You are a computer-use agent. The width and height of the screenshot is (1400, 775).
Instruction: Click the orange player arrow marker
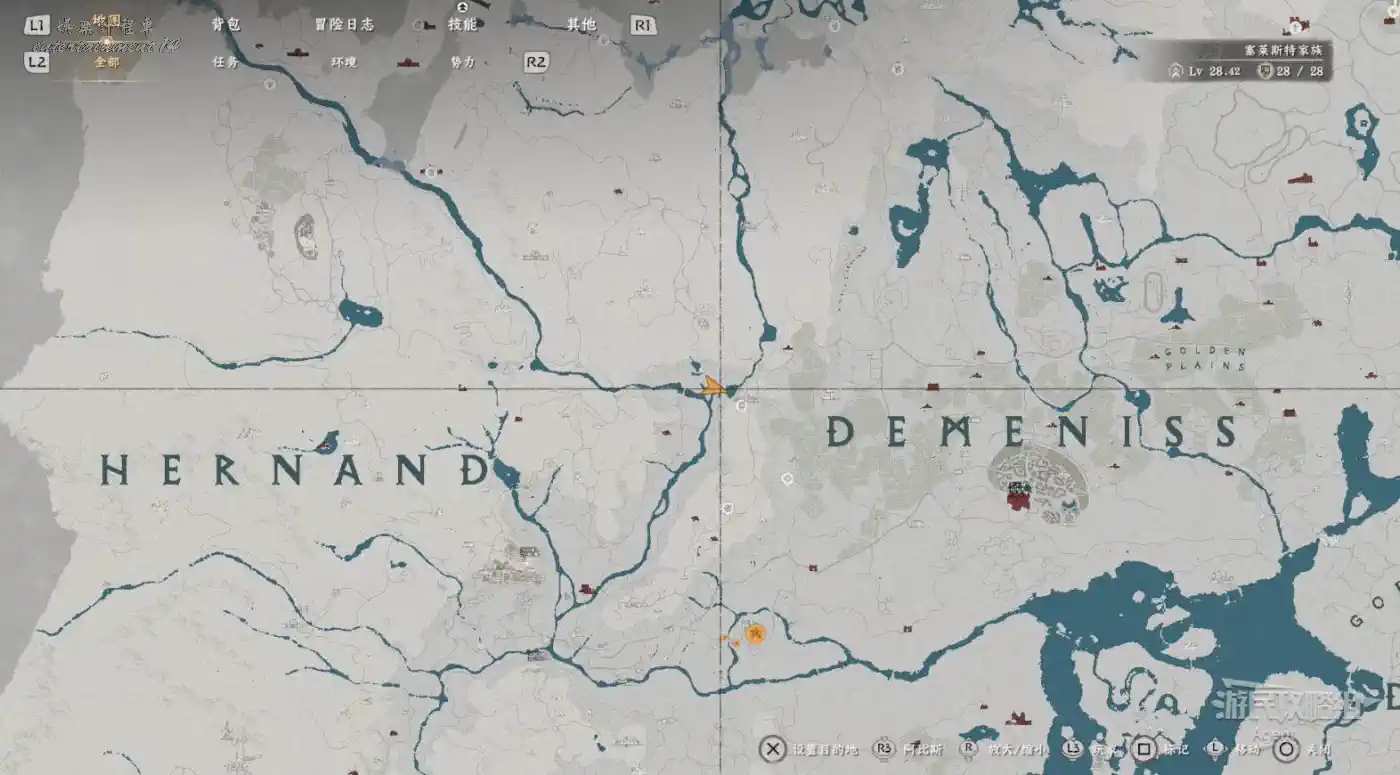[712, 387]
